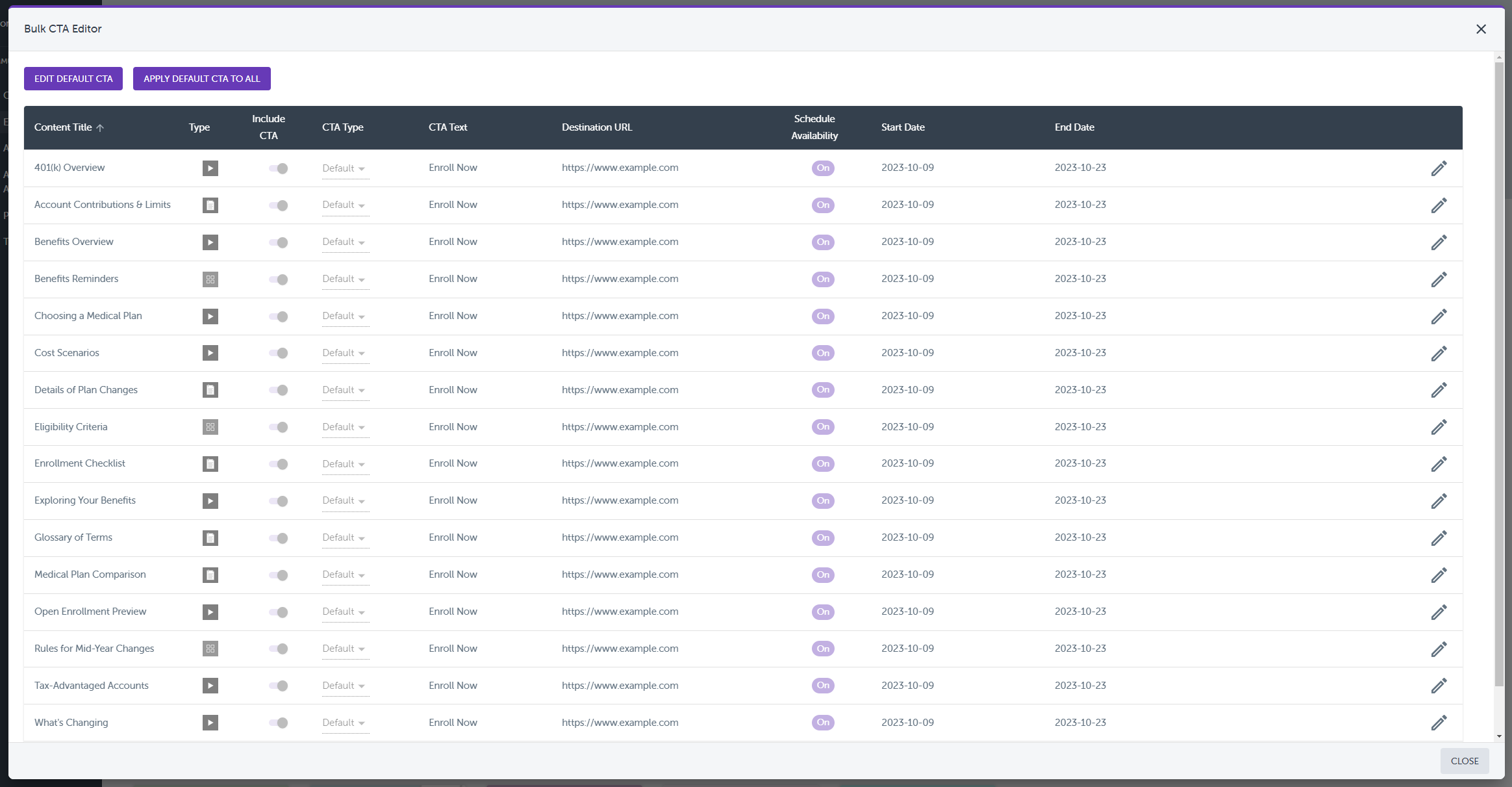
Task: Toggle Include CTA for Benefits Overview
Action: (279, 242)
